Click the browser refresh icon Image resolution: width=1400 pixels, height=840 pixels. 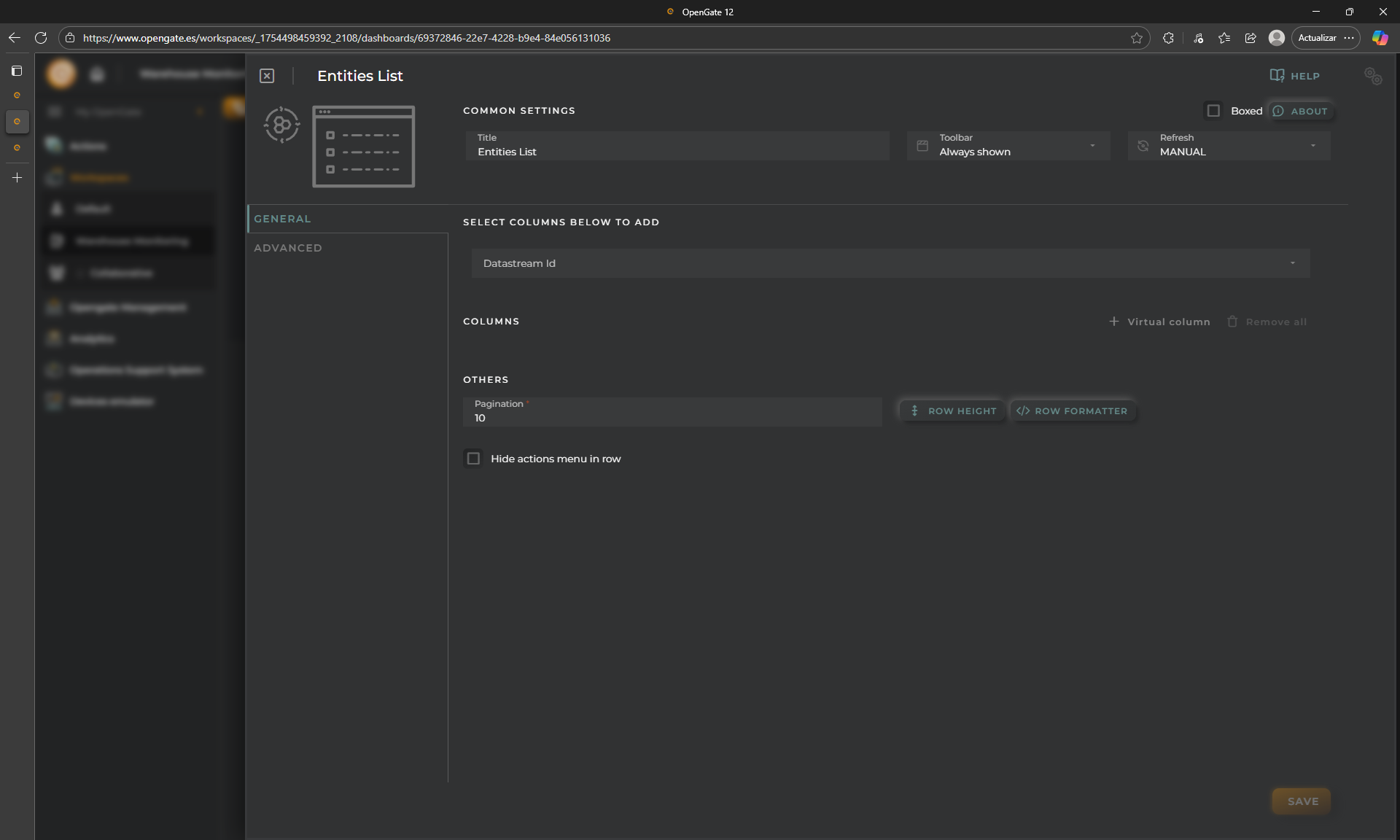point(41,38)
